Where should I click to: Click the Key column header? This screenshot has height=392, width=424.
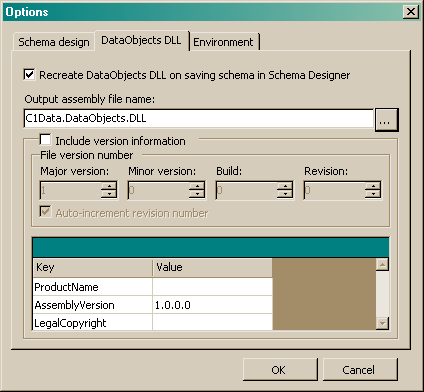pyautogui.click(x=93, y=267)
